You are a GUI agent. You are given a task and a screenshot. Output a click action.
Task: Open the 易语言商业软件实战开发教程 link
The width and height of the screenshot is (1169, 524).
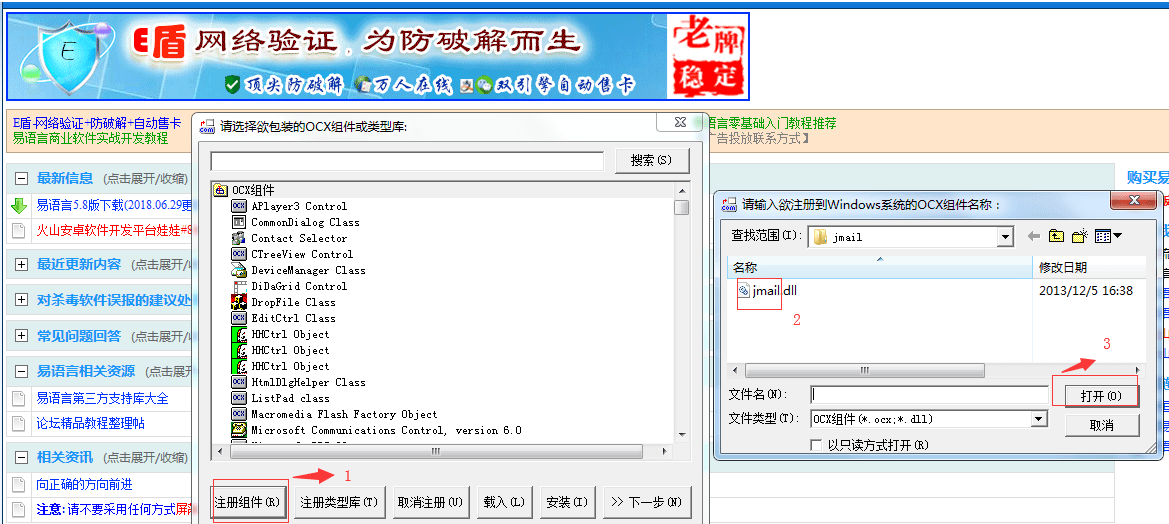(90, 139)
